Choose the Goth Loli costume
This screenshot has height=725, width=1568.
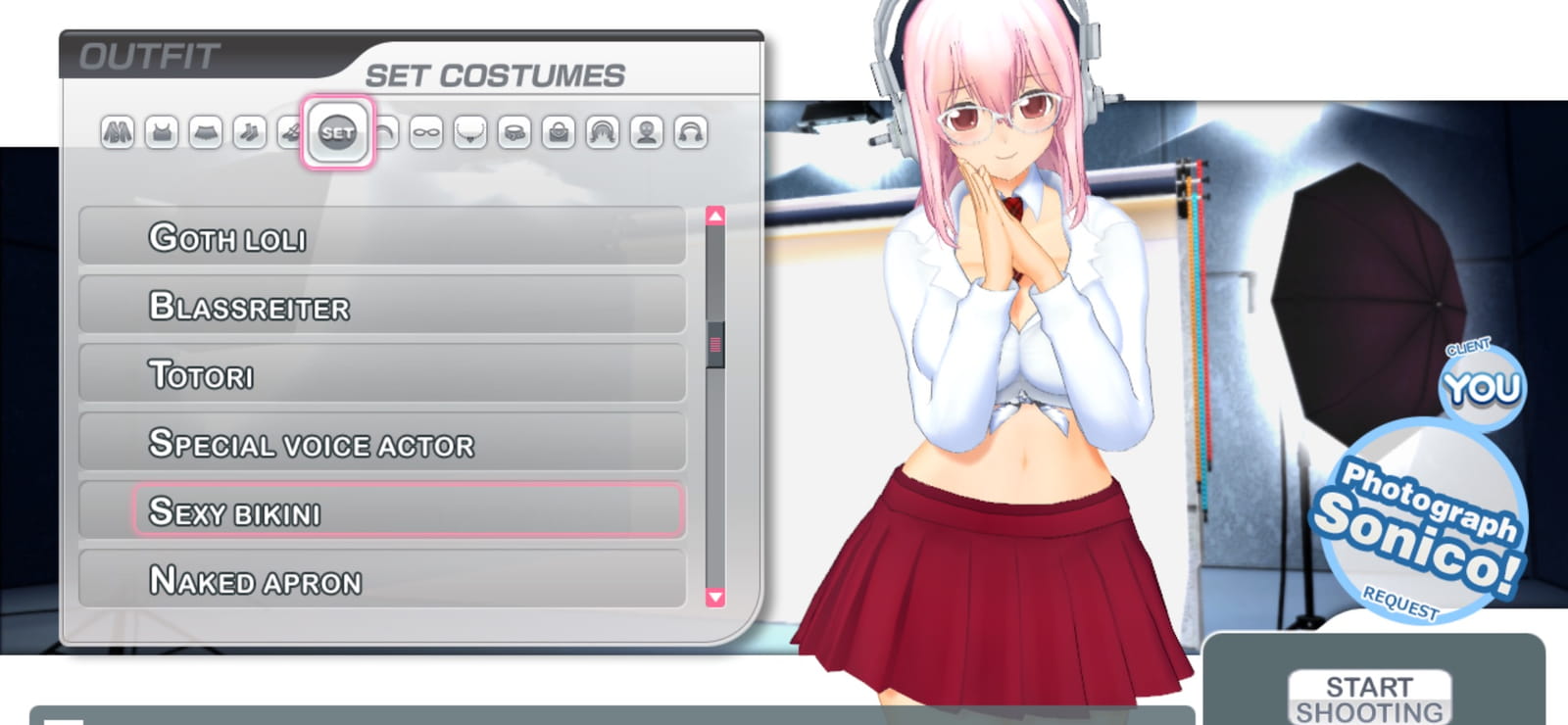click(382, 236)
